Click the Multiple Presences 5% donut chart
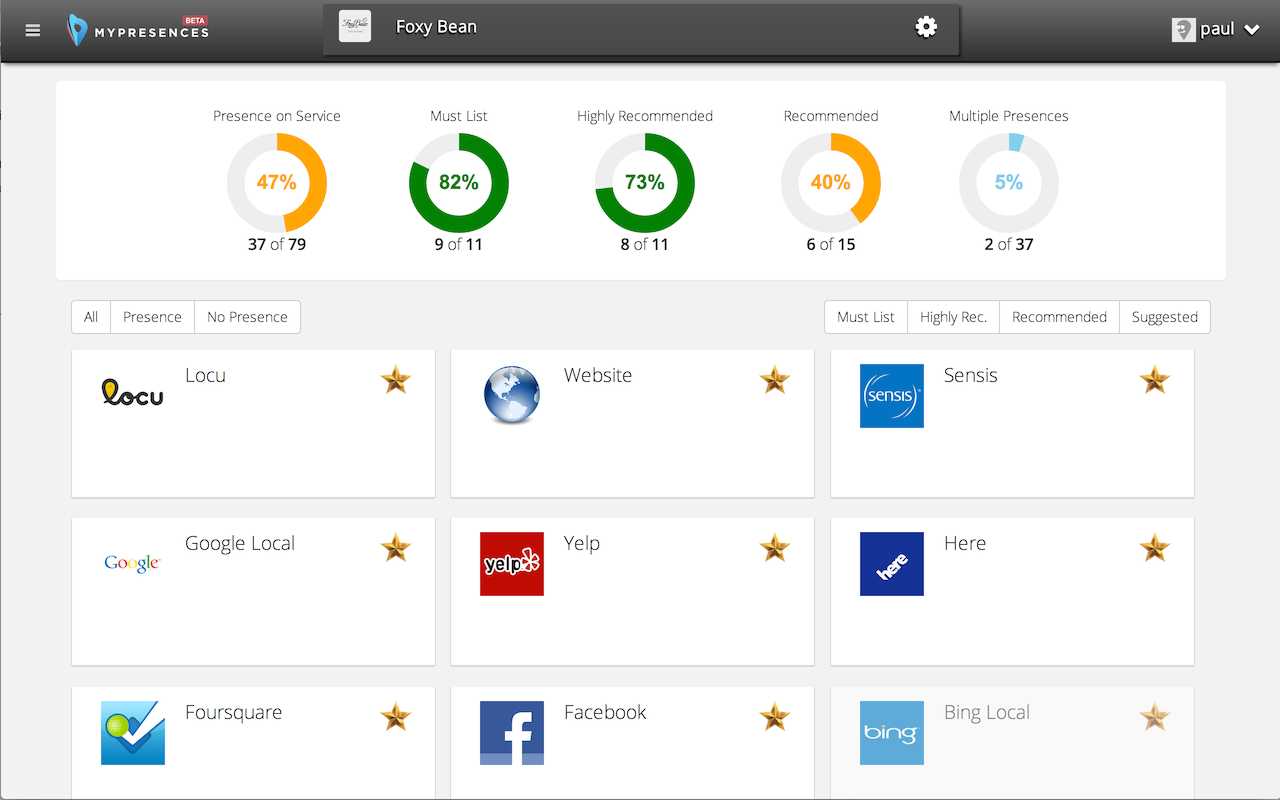 tap(1009, 183)
